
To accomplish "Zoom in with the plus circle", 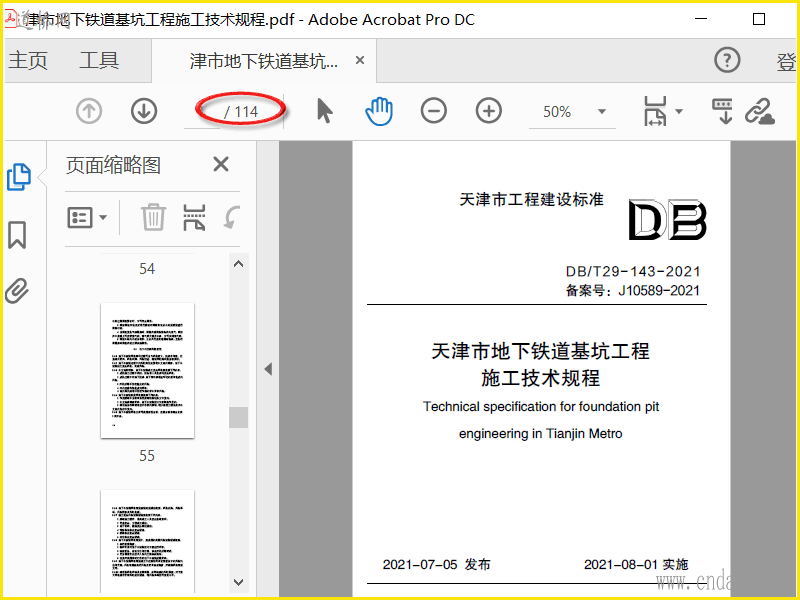I will click(x=489, y=111).
